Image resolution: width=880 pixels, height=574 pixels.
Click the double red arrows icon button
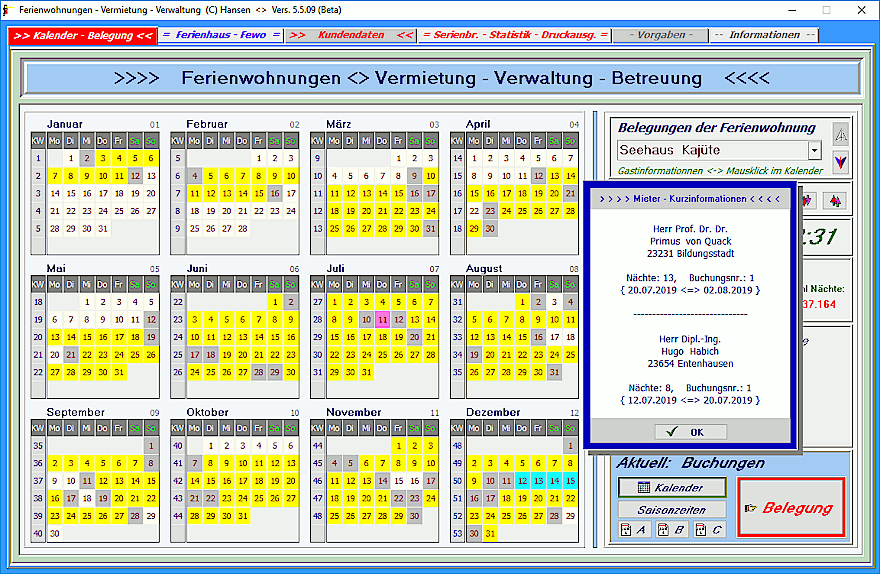pos(834,201)
